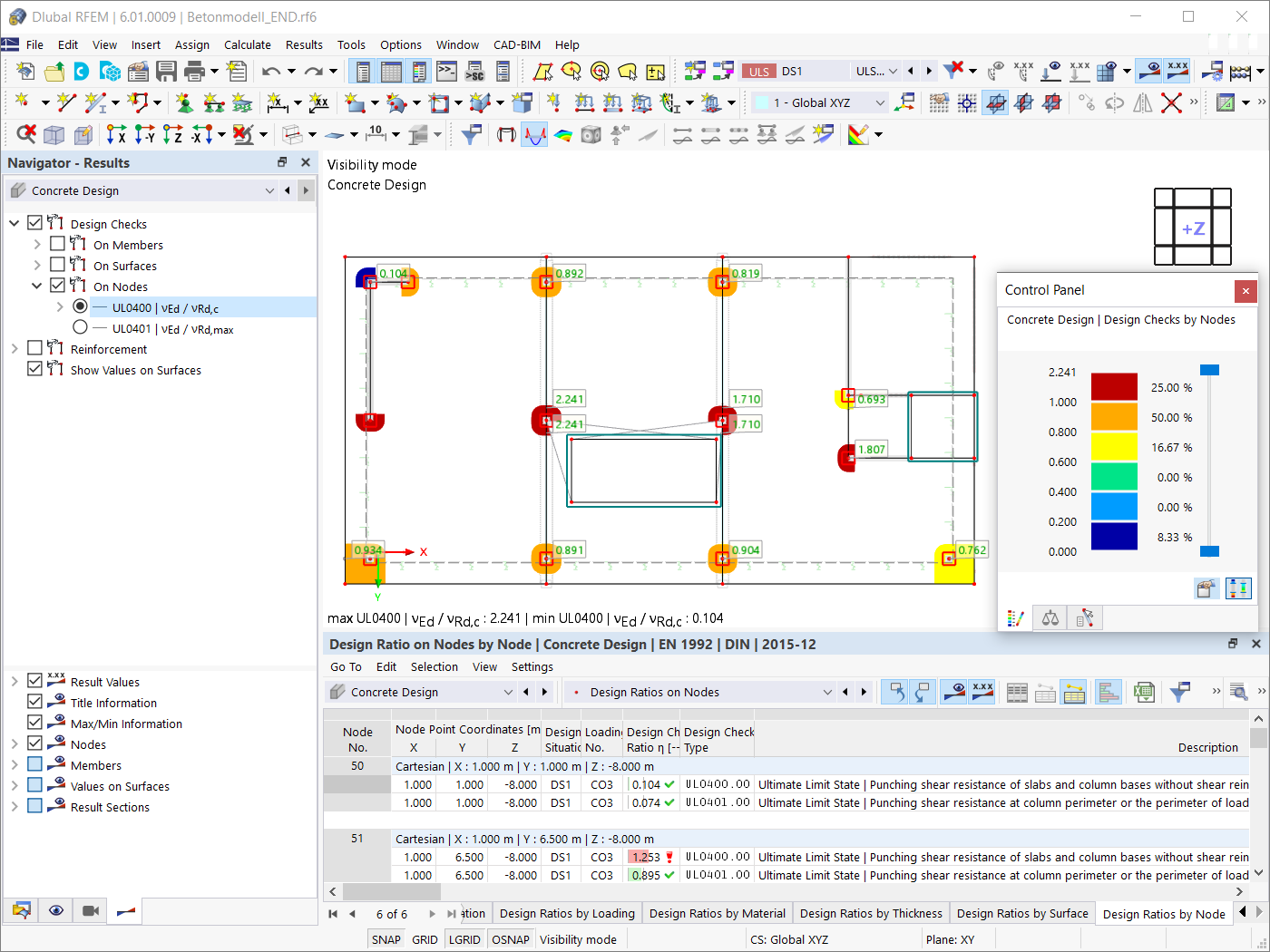The height and width of the screenshot is (952, 1270).
Task: Click the upper blue legend range slider handle
Action: point(1209,370)
